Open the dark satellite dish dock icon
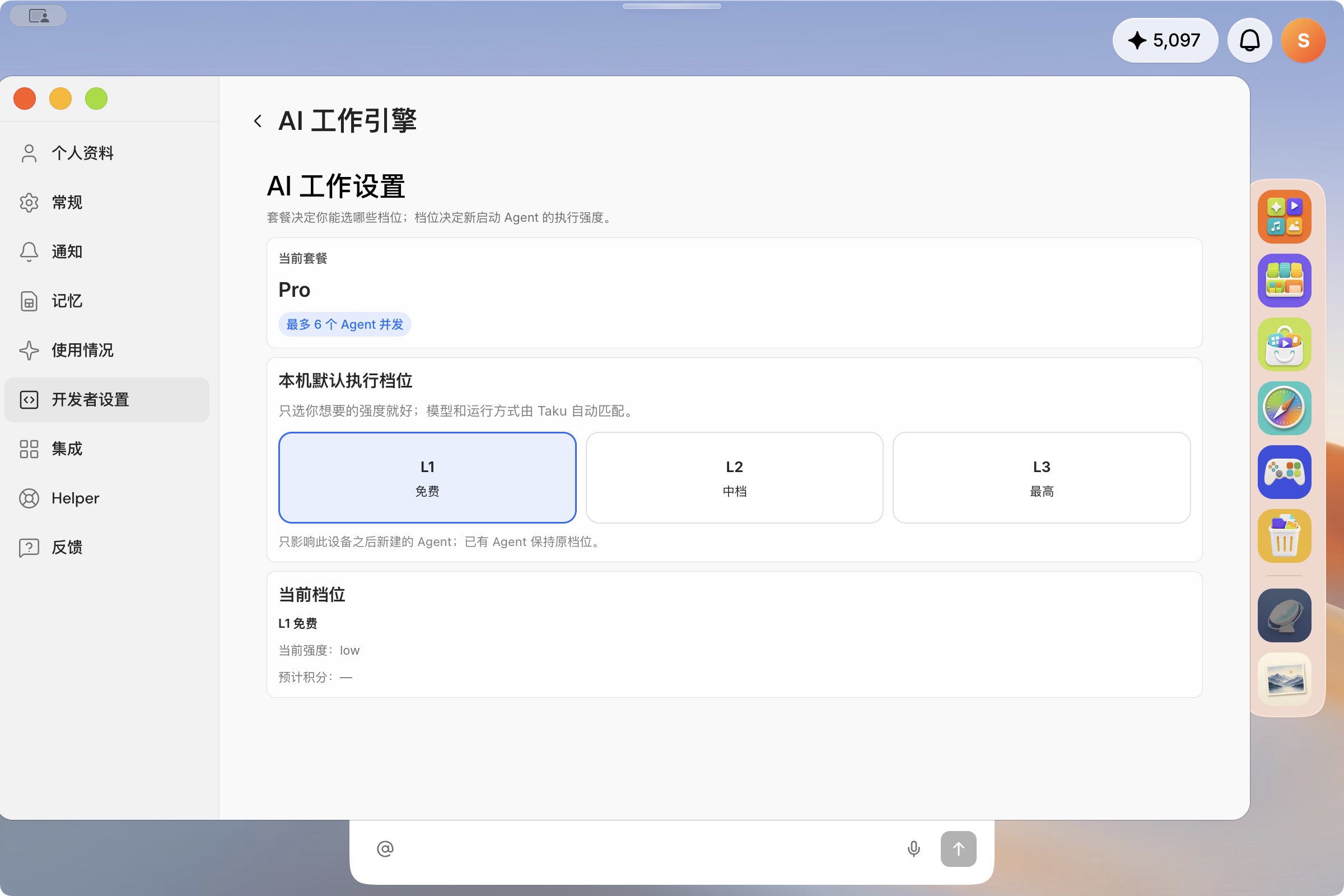1344x896 pixels. tap(1284, 615)
